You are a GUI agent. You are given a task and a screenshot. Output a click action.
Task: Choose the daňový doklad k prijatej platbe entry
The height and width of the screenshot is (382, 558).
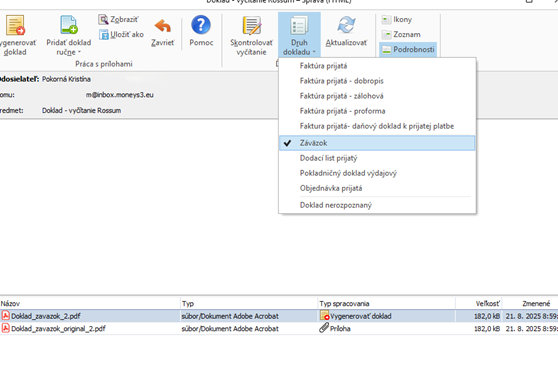377,126
